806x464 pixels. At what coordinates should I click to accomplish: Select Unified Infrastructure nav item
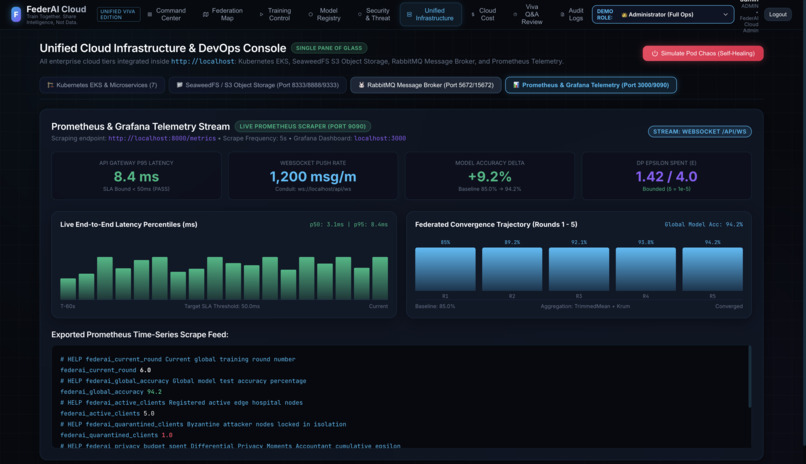431,14
